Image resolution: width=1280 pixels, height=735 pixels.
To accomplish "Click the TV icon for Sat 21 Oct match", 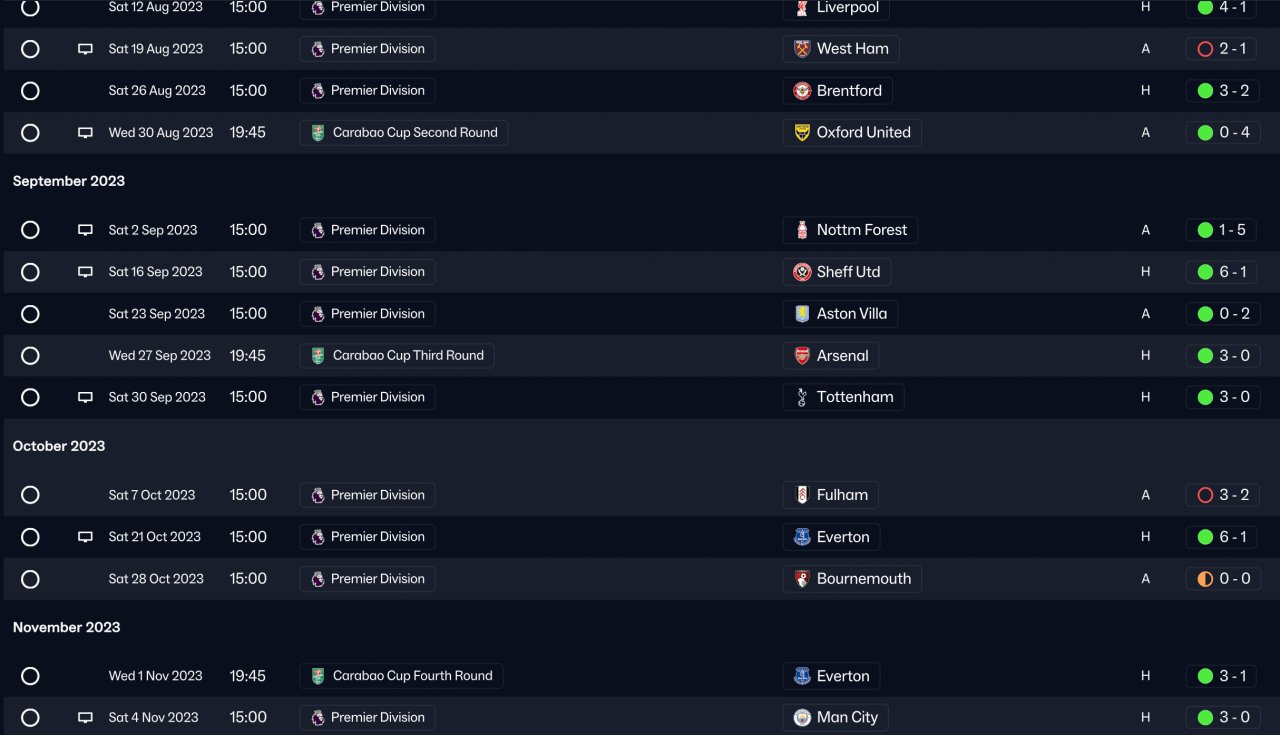I will click(x=86, y=537).
